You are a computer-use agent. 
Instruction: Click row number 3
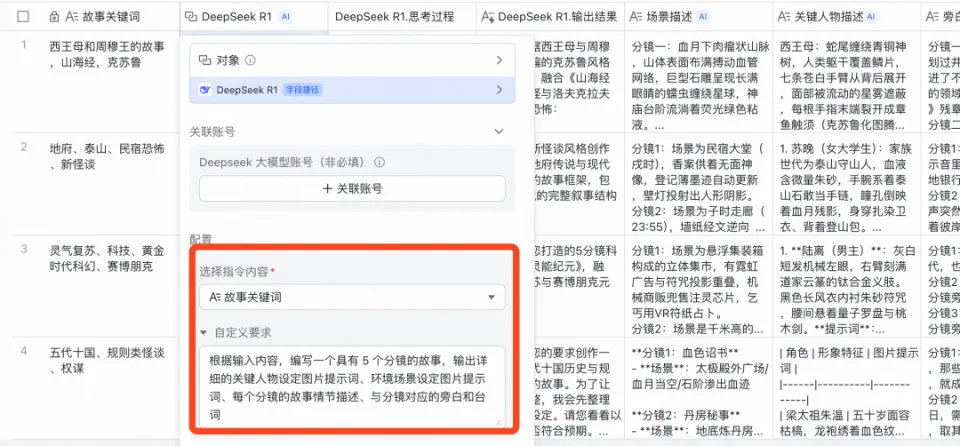[24, 248]
